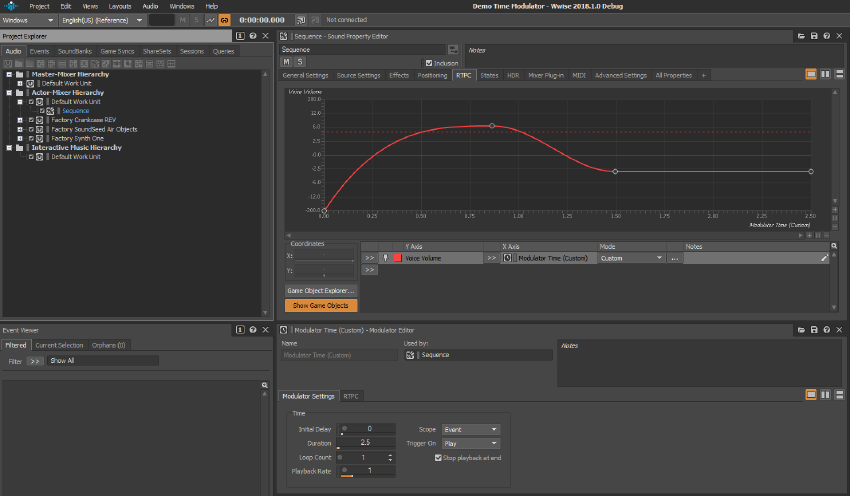The width and height of the screenshot is (850, 496).
Task: Uncheck Stop playback at end
Action: tap(439, 457)
